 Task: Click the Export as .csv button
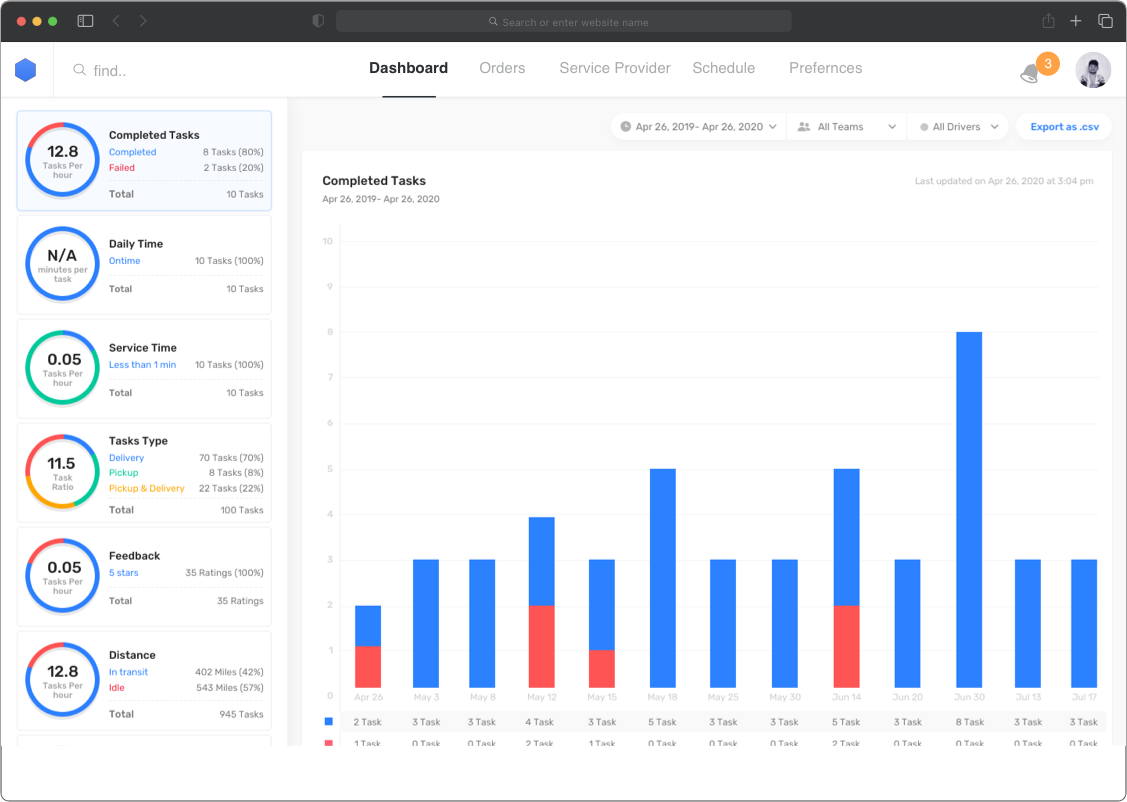(x=1064, y=127)
